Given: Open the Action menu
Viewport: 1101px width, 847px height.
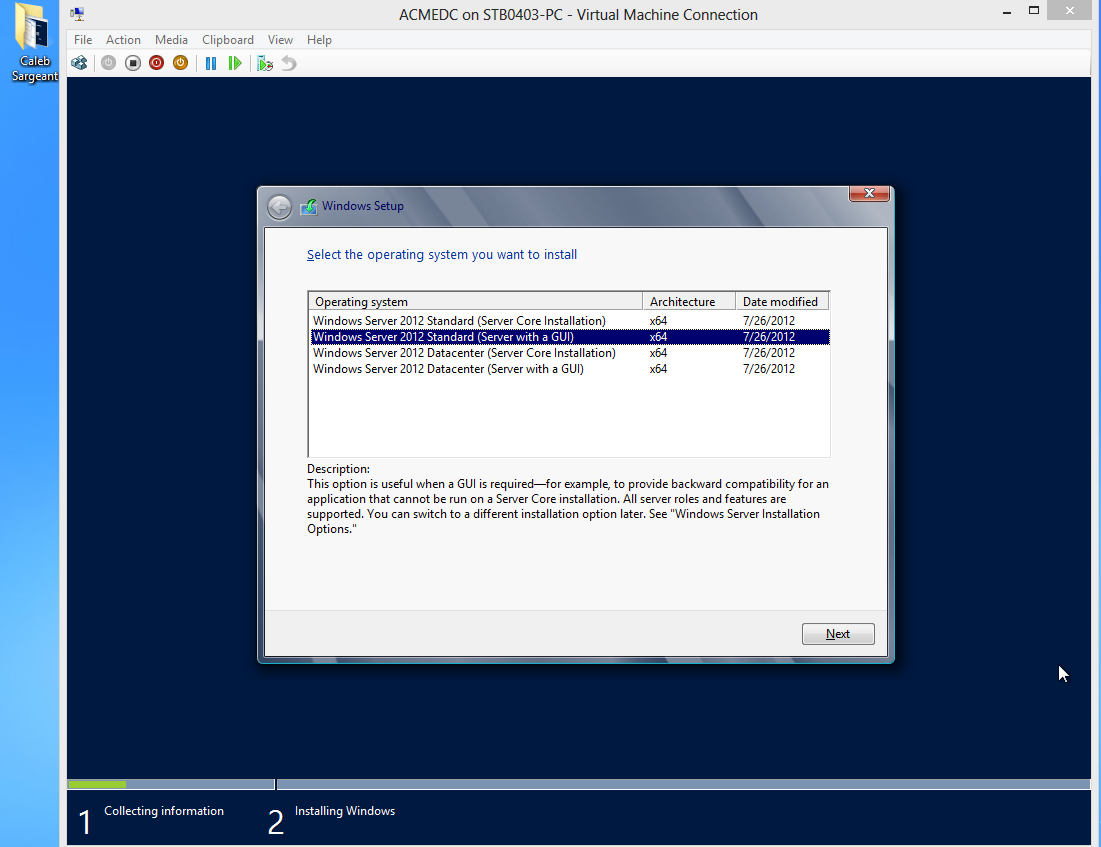Looking at the screenshot, I should point(123,40).
